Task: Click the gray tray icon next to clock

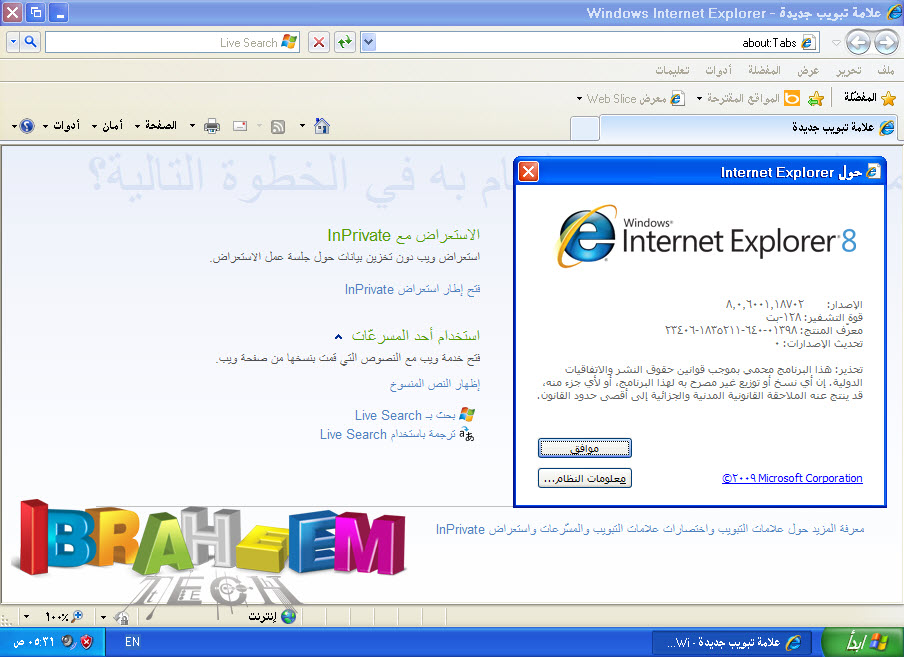Action: [x=69, y=642]
